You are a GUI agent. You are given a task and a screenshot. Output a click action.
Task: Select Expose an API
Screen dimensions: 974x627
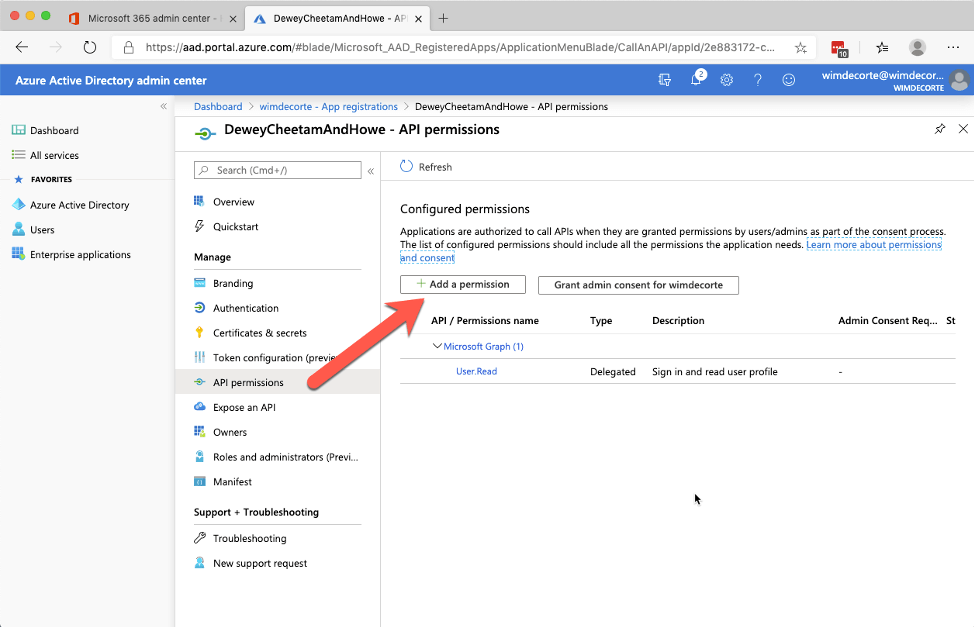[244, 408]
